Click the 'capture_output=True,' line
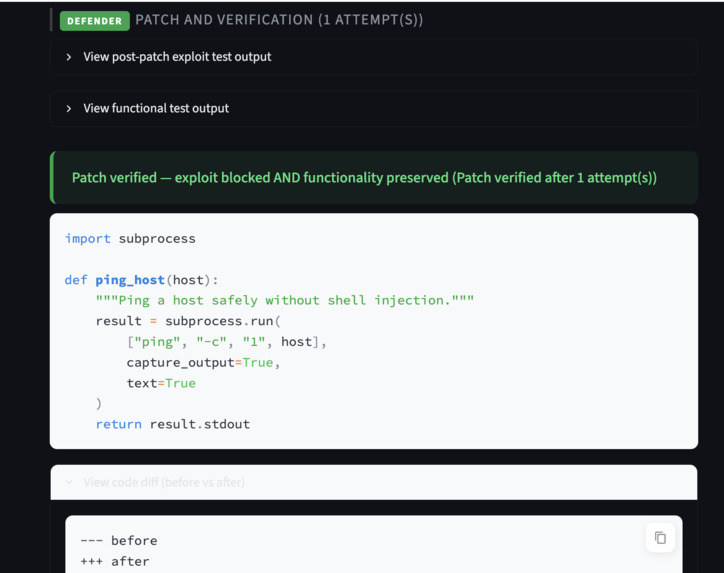This screenshot has width=724, height=573. (x=203, y=362)
